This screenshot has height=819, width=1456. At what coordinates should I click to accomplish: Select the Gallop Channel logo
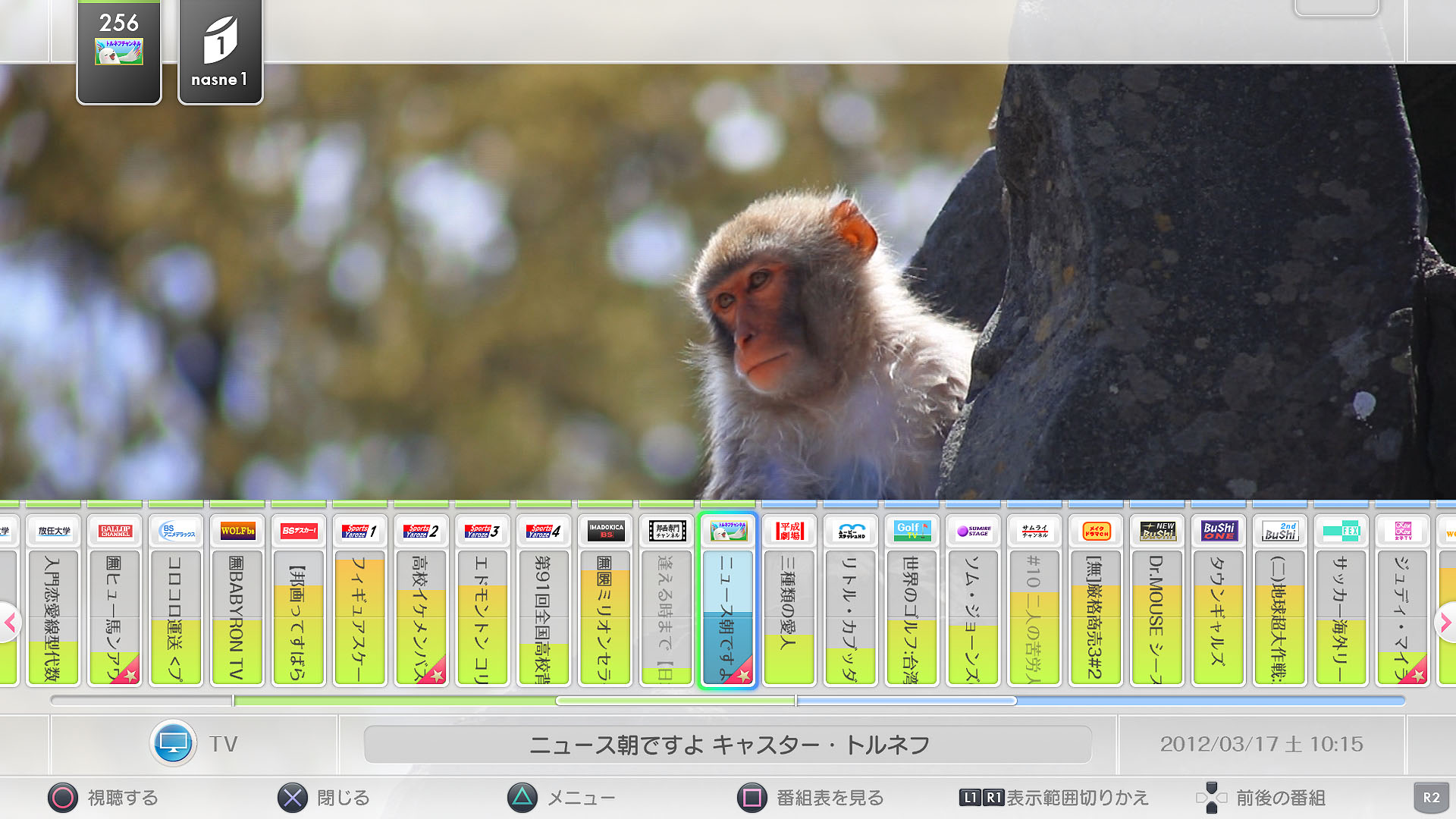coord(115,532)
